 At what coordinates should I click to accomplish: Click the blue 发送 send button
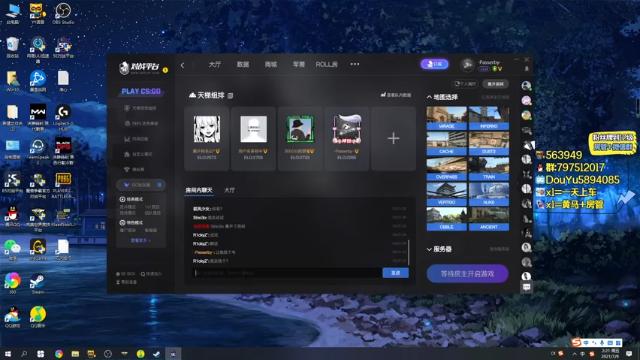click(x=396, y=273)
